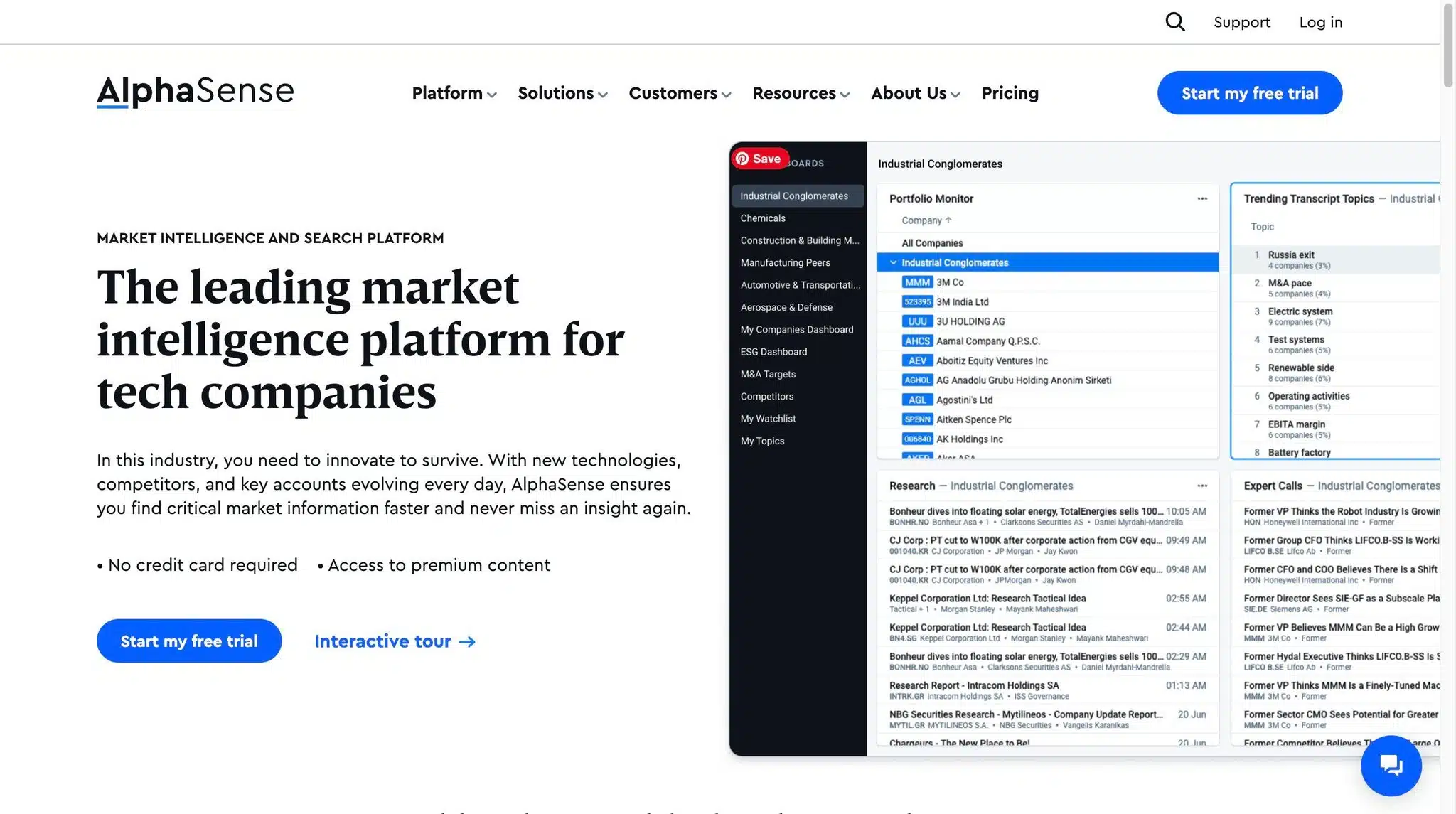Open the Interactive tour link
The width and height of the screenshot is (1456, 814).
coord(395,641)
